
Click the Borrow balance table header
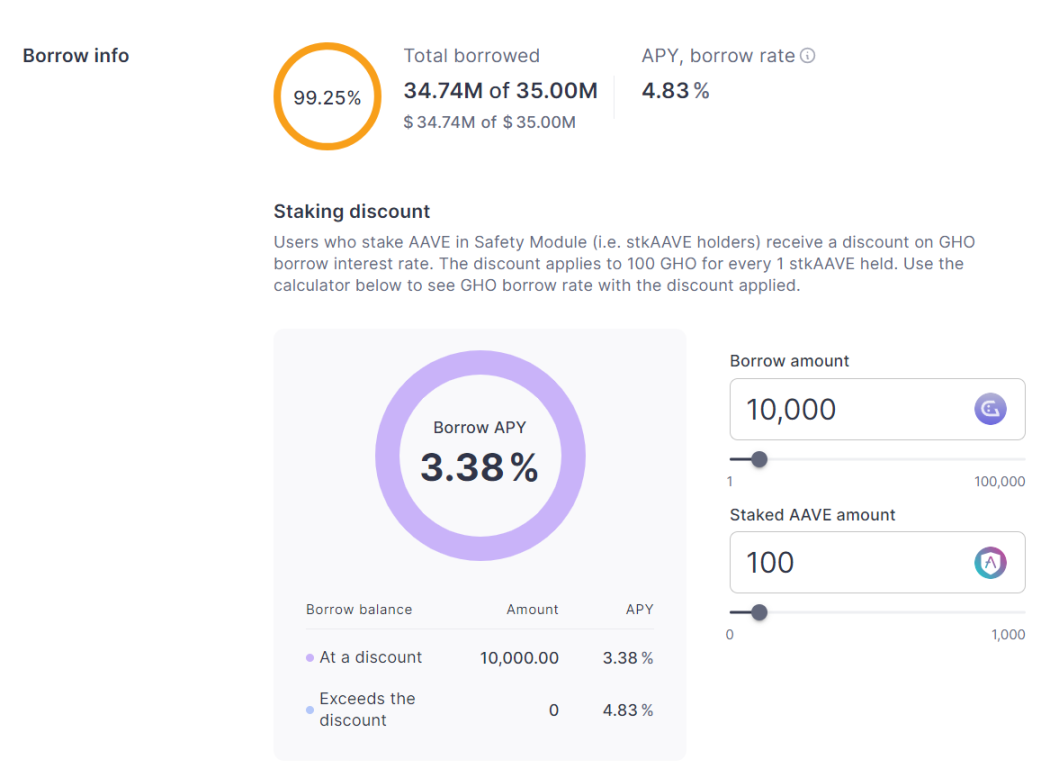358,609
